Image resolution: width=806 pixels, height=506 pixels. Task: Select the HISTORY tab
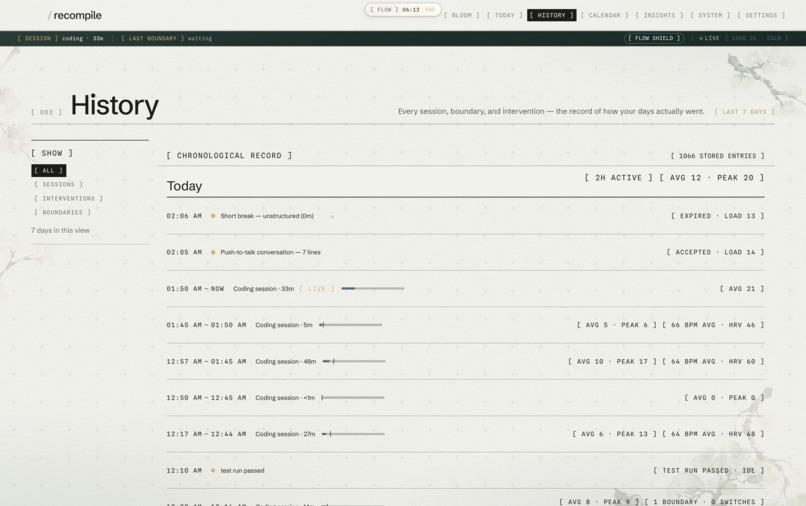click(552, 15)
